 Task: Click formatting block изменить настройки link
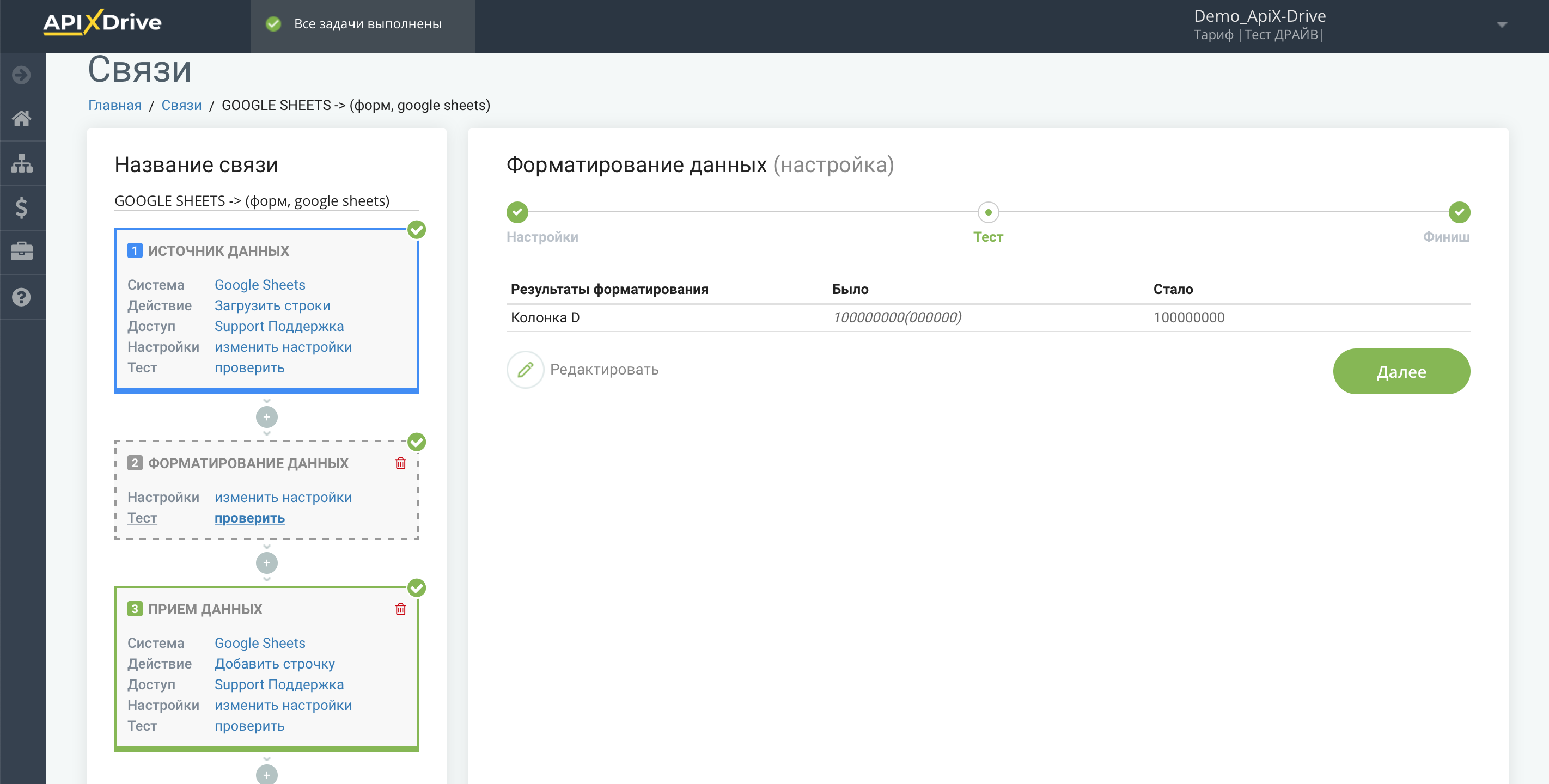[x=283, y=497]
